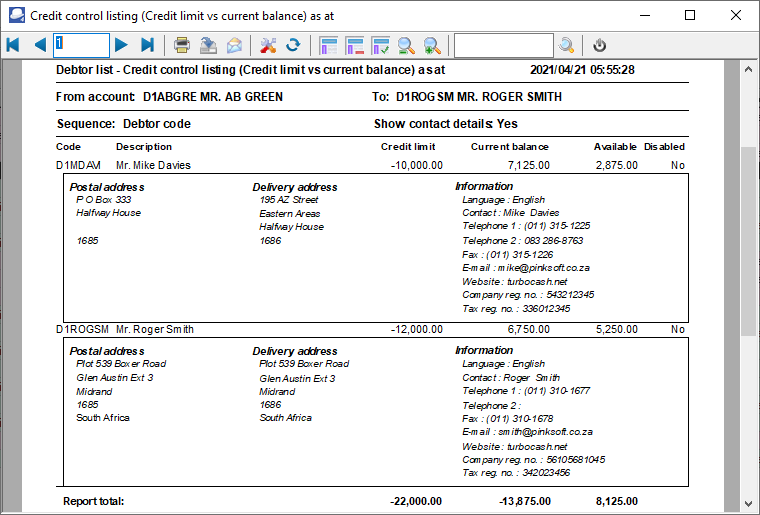Zoom out of the report

(x=406, y=45)
